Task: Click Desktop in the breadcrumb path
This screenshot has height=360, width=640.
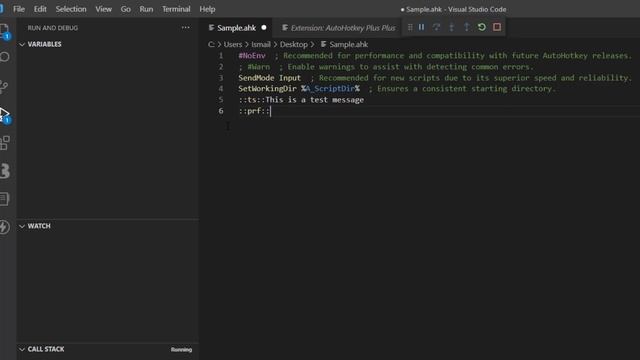Action: tap(293, 44)
